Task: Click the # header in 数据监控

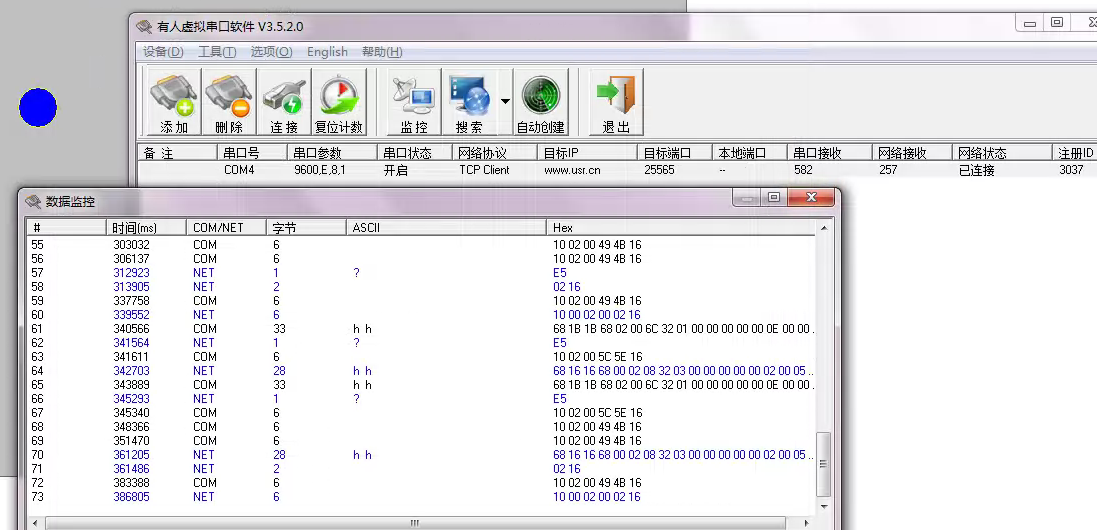Action: pos(66,227)
